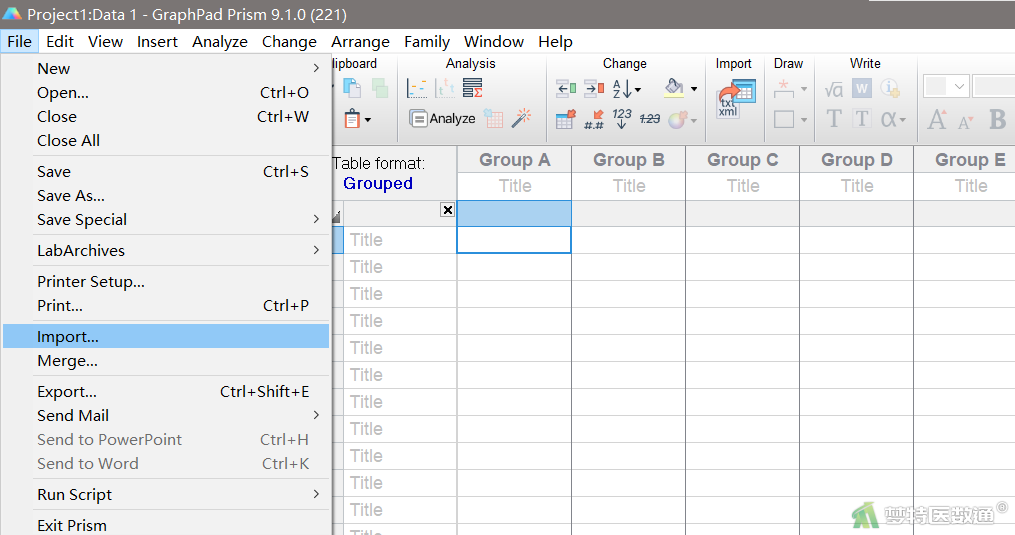This screenshot has height=535, width=1015.
Task: Click the draw rectangle shape icon
Action: [784, 119]
